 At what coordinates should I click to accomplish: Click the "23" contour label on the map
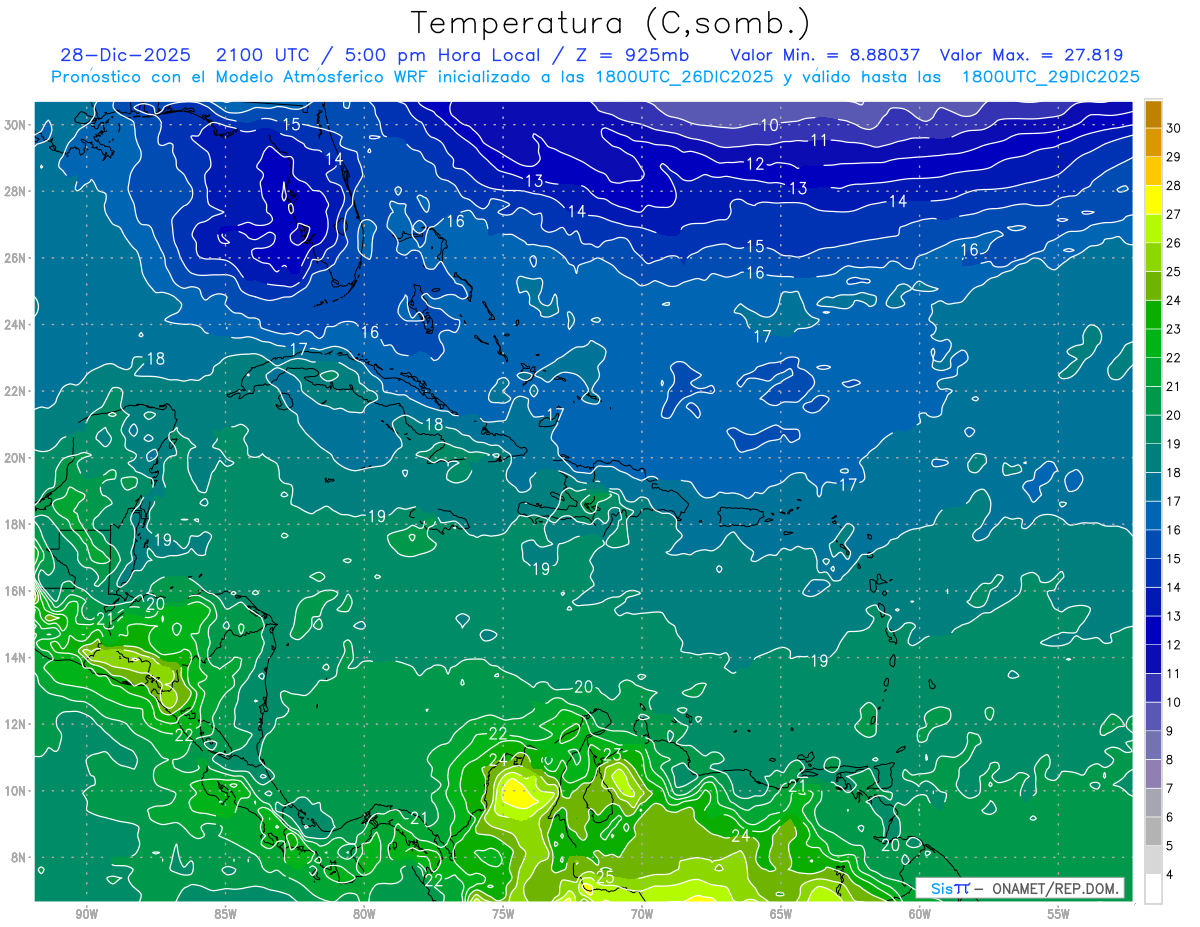click(x=613, y=754)
